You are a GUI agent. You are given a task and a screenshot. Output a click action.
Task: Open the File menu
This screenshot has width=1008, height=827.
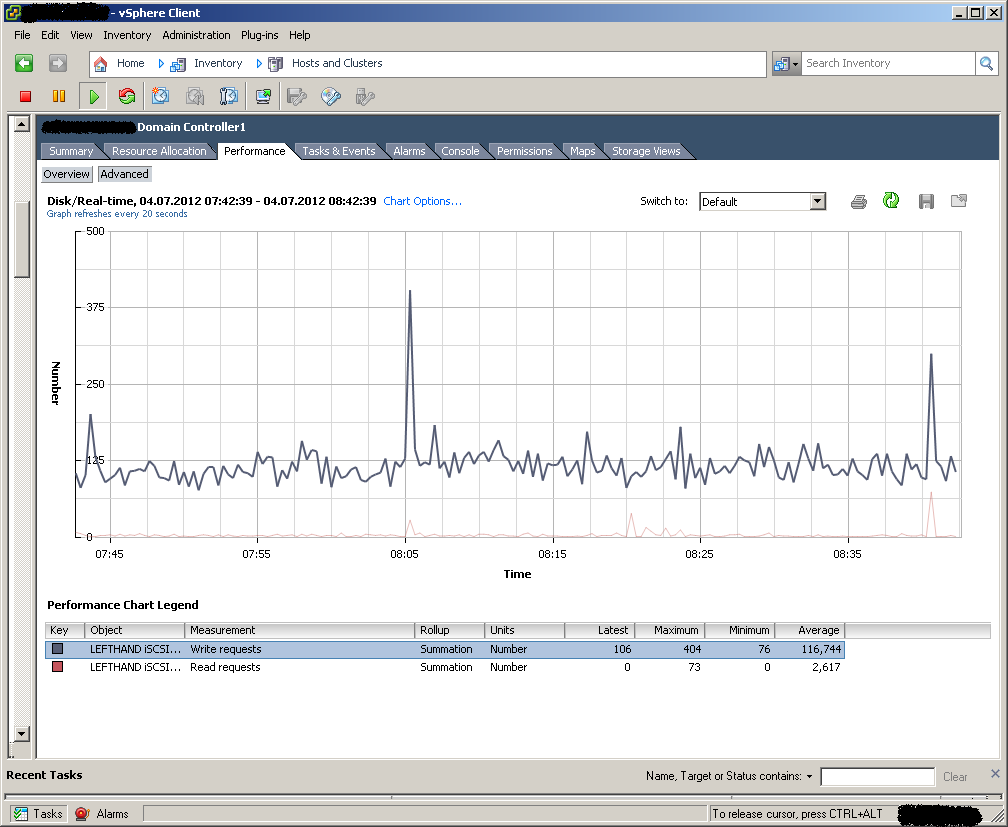(22, 35)
